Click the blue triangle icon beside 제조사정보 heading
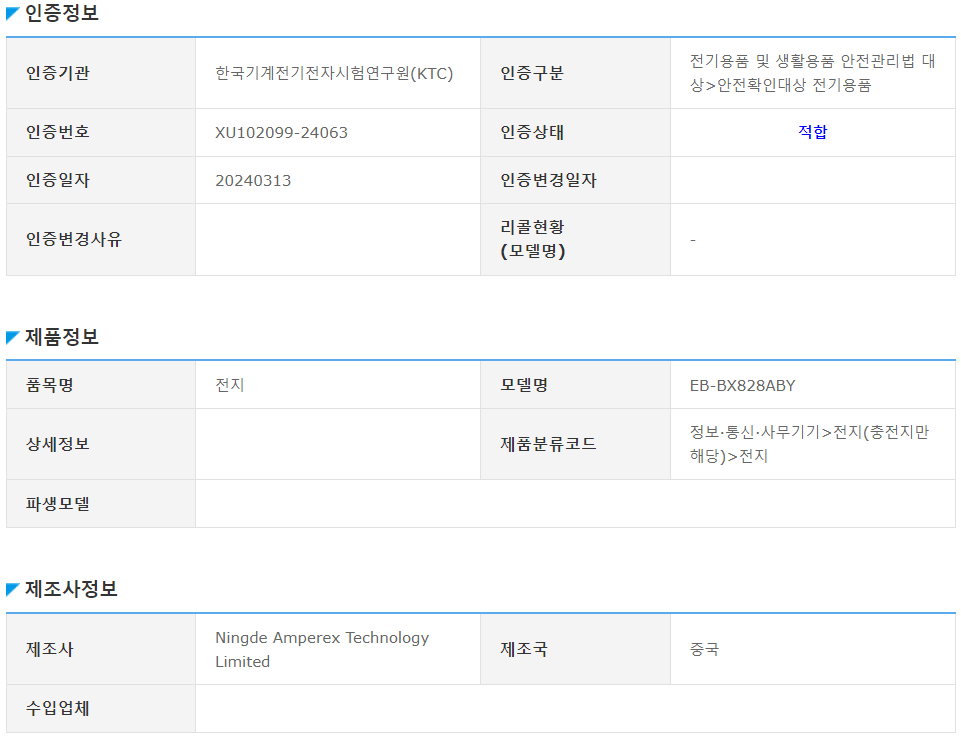961x737 pixels. 13,589
